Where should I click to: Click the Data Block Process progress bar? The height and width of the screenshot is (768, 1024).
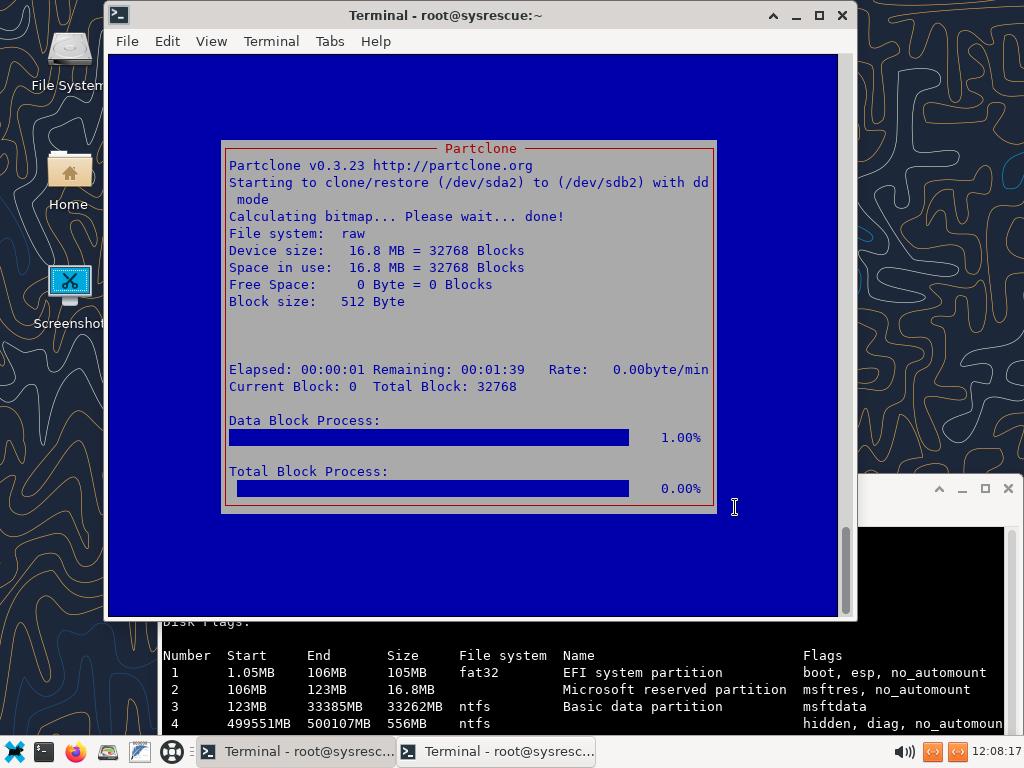click(428, 438)
